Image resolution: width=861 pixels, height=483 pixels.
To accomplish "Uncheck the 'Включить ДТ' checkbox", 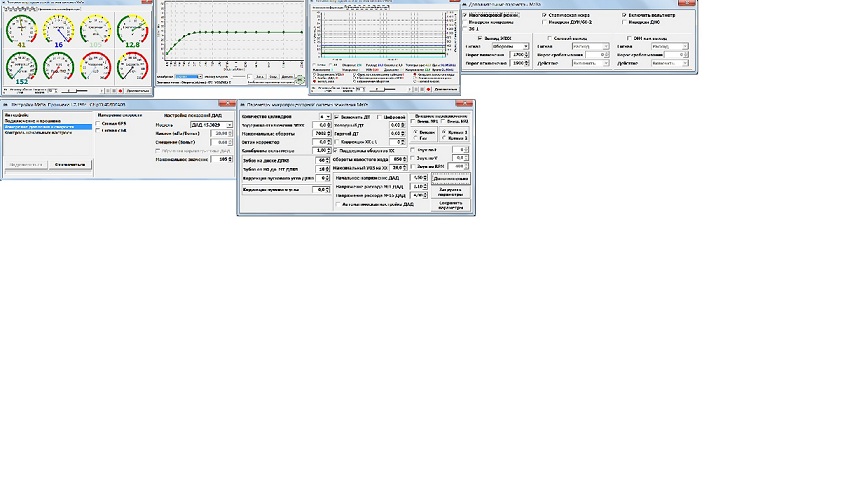I will coord(336,116).
